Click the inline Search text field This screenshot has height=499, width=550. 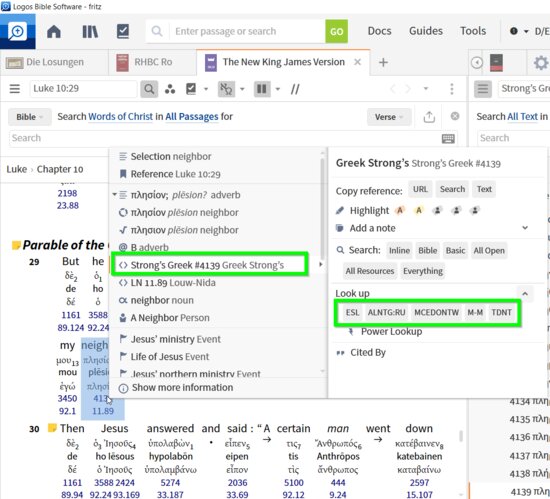224,139
